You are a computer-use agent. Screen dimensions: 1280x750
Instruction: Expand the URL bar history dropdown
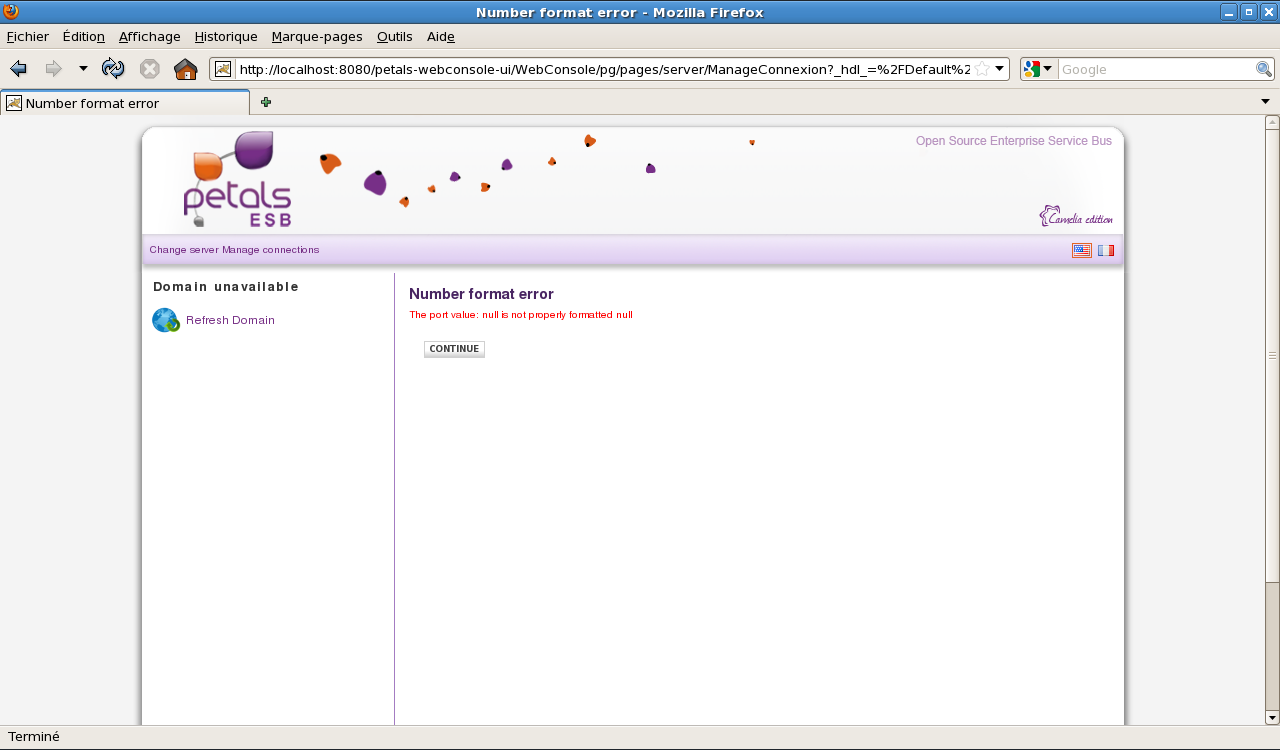click(999, 69)
